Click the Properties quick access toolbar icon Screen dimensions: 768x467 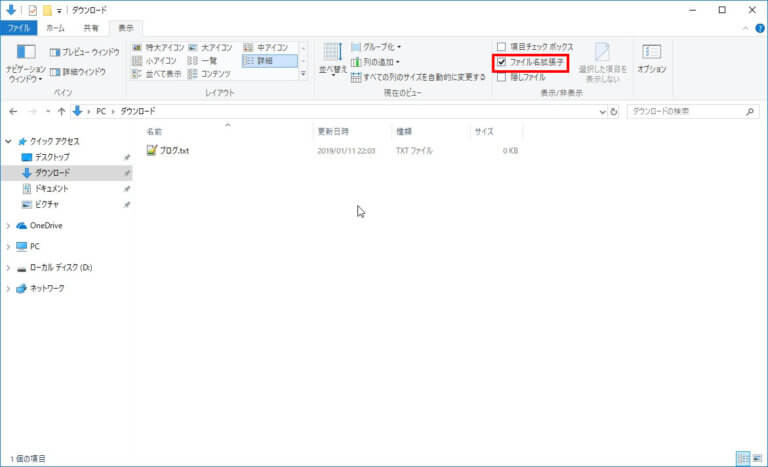(32, 10)
